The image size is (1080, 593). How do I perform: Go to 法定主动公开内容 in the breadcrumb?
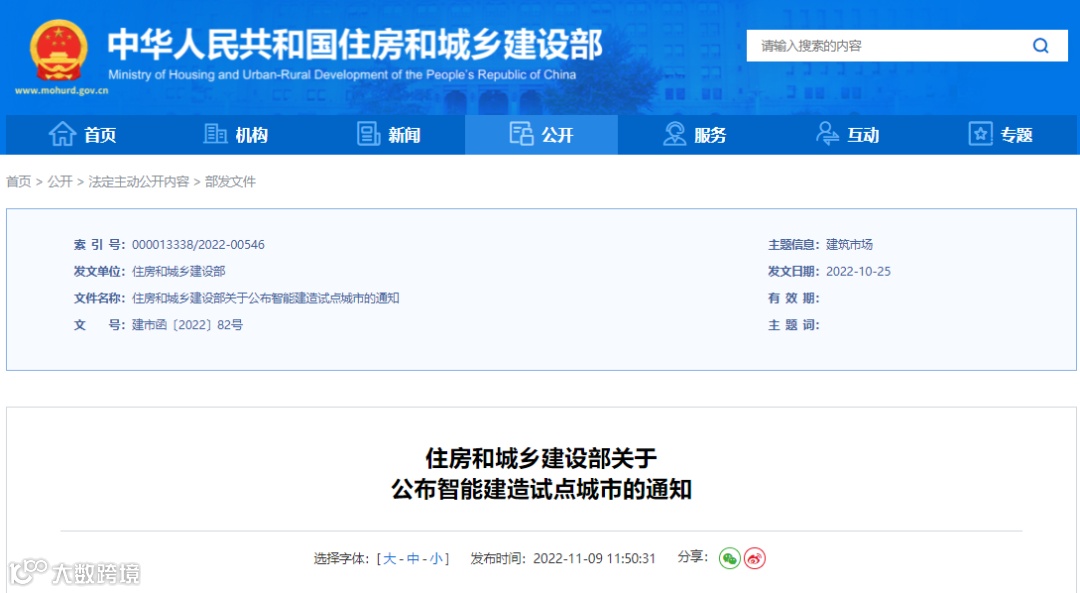(x=138, y=181)
